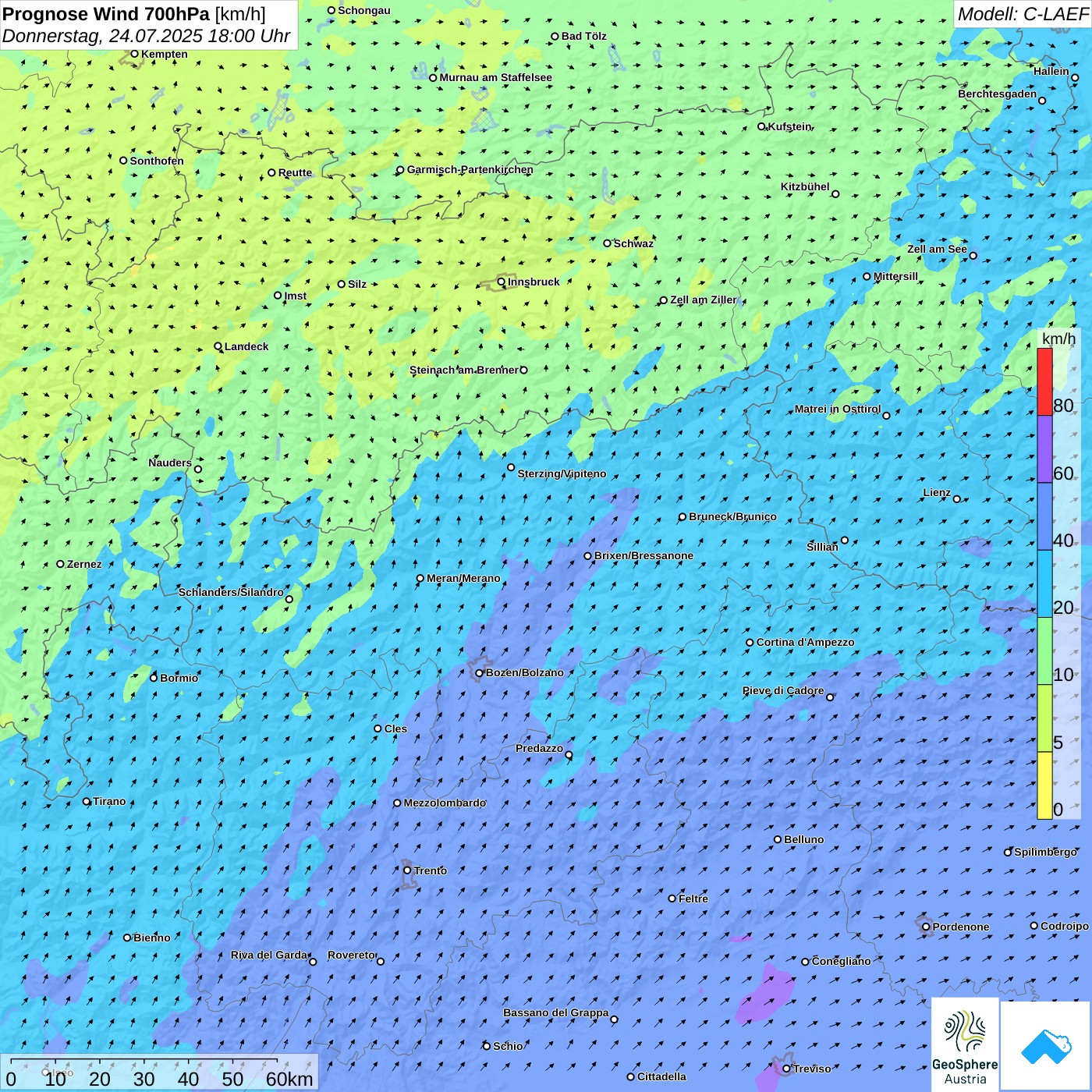Click the 'Sonthofen' label
The width and height of the screenshot is (1092, 1092).
pyautogui.click(x=157, y=161)
